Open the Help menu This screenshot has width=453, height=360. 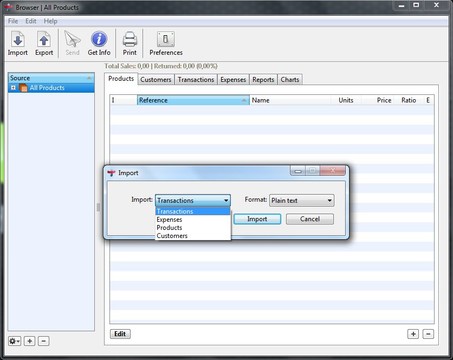(x=51, y=21)
